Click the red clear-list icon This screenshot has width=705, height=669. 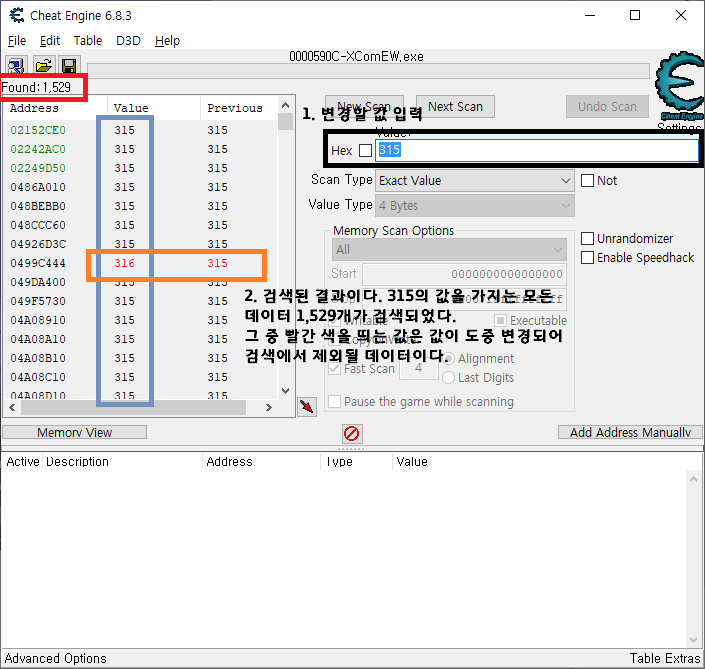pyautogui.click(x=352, y=434)
